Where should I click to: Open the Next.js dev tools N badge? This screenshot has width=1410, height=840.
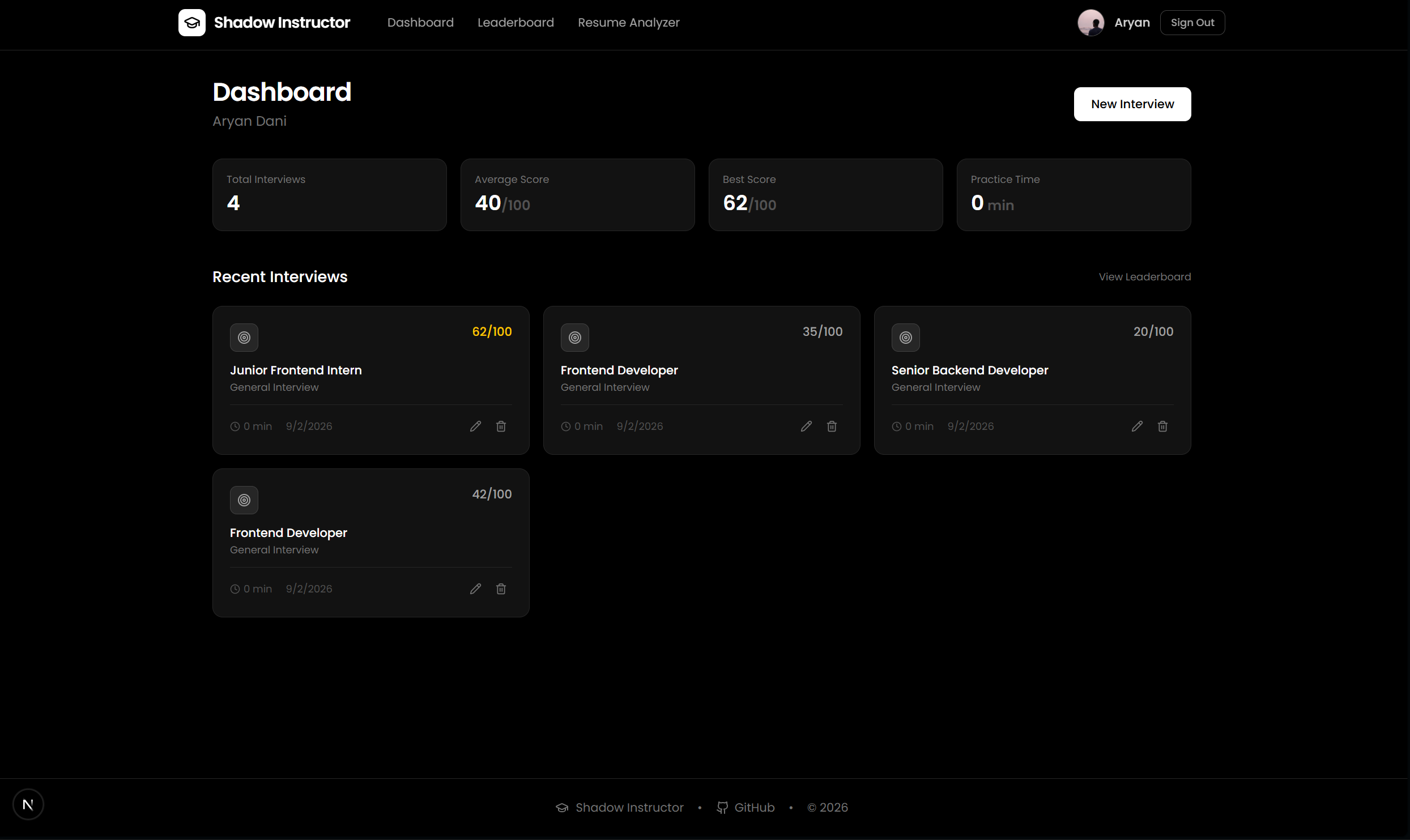coord(28,804)
